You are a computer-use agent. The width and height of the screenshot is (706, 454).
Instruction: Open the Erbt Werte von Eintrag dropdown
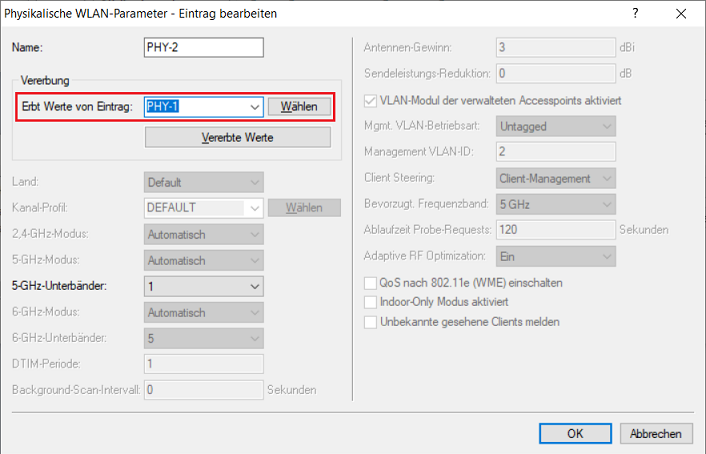tap(252, 107)
